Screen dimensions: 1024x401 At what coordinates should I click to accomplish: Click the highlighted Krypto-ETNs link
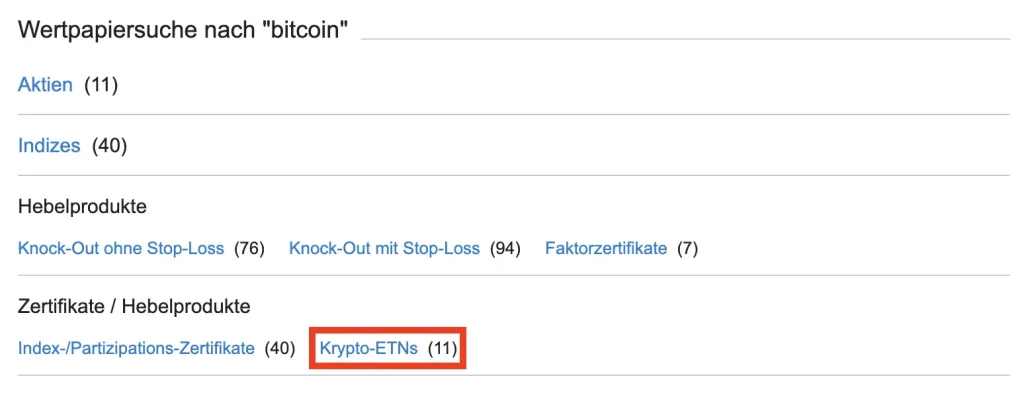367,349
